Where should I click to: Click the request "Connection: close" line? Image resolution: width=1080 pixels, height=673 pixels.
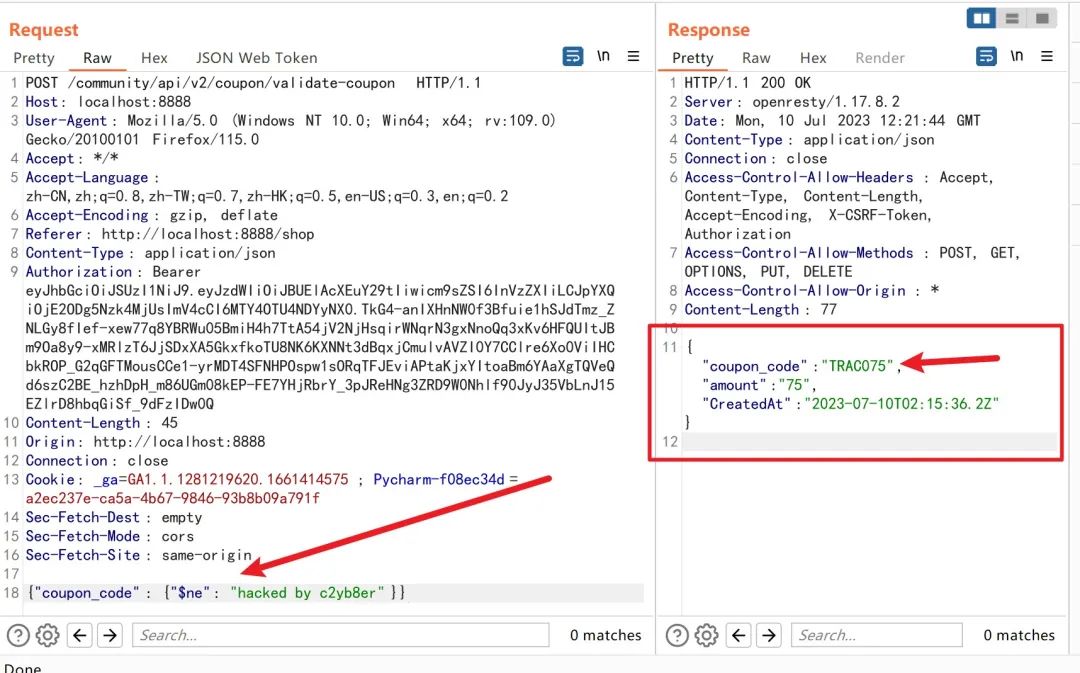(x=96, y=461)
